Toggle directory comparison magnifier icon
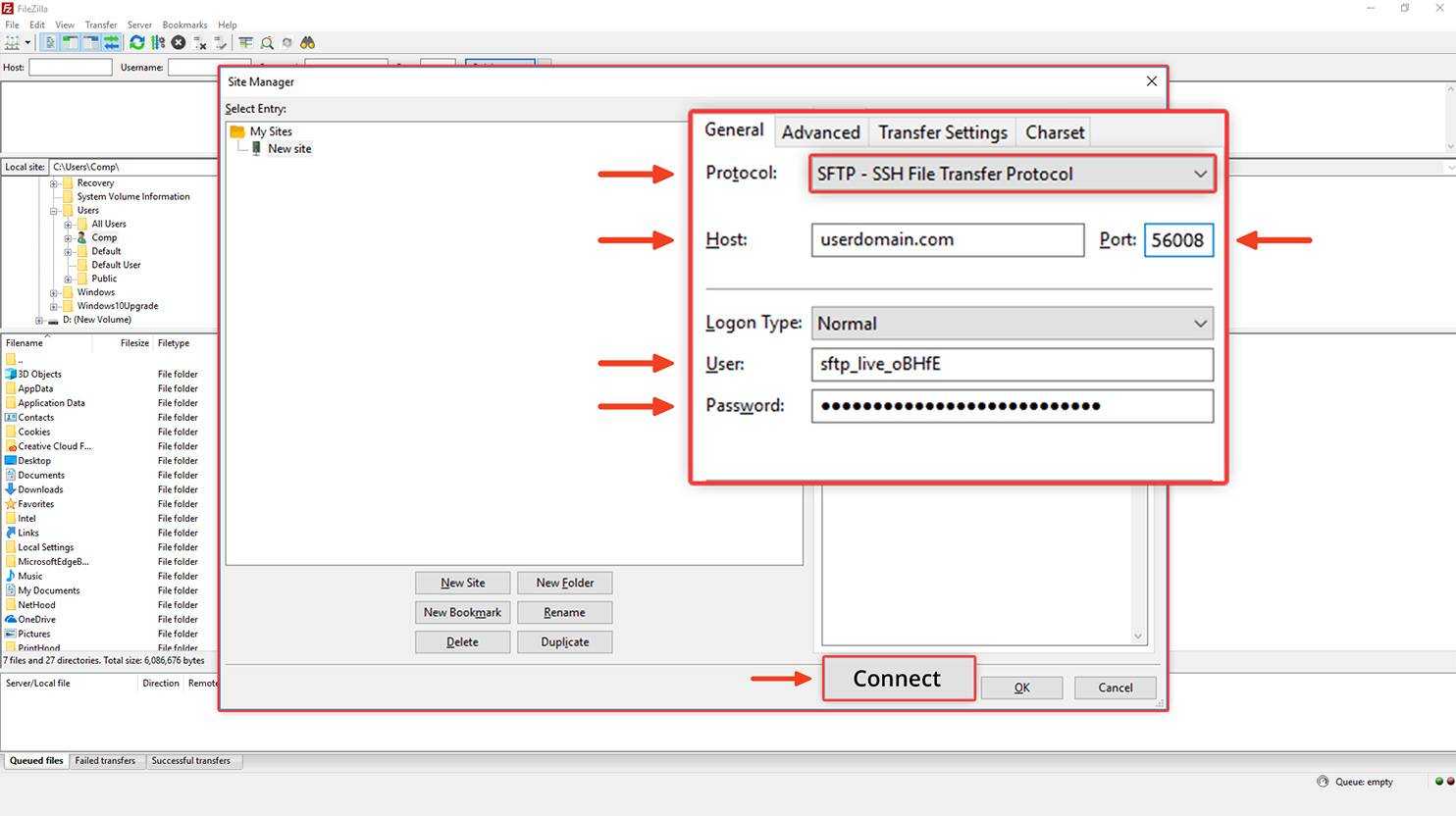Image resolution: width=1456 pixels, height=816 pixels. coord(267,43)
